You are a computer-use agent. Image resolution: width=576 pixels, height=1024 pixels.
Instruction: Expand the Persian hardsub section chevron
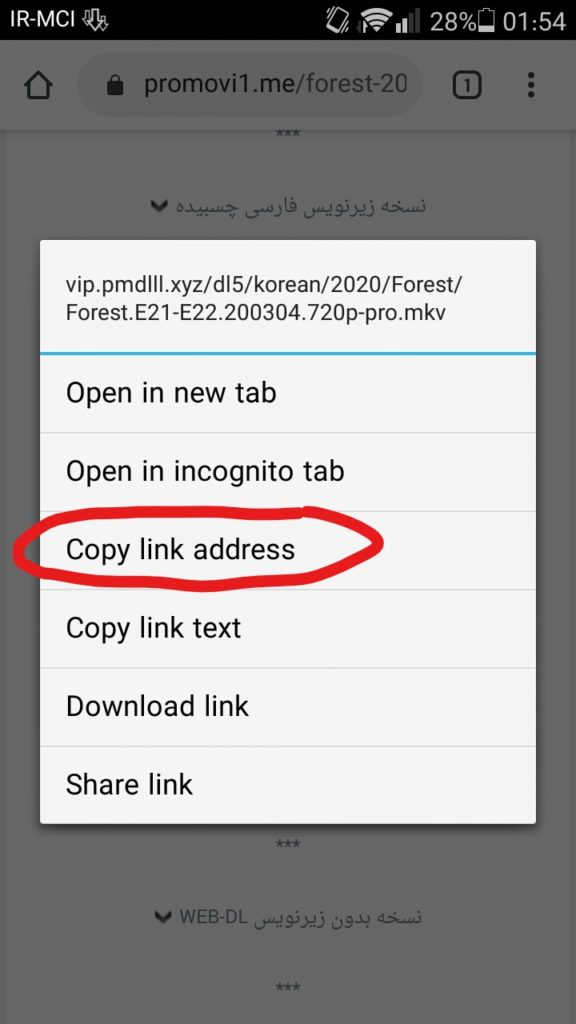click(157, 206)
